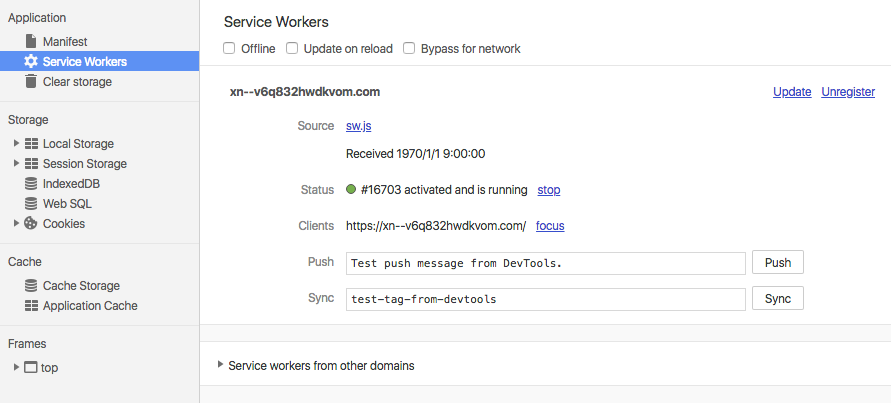Viewport: 891px width, 403px height.
Task: Click the Service Workers gear icon
Action: tap(31, 61)
